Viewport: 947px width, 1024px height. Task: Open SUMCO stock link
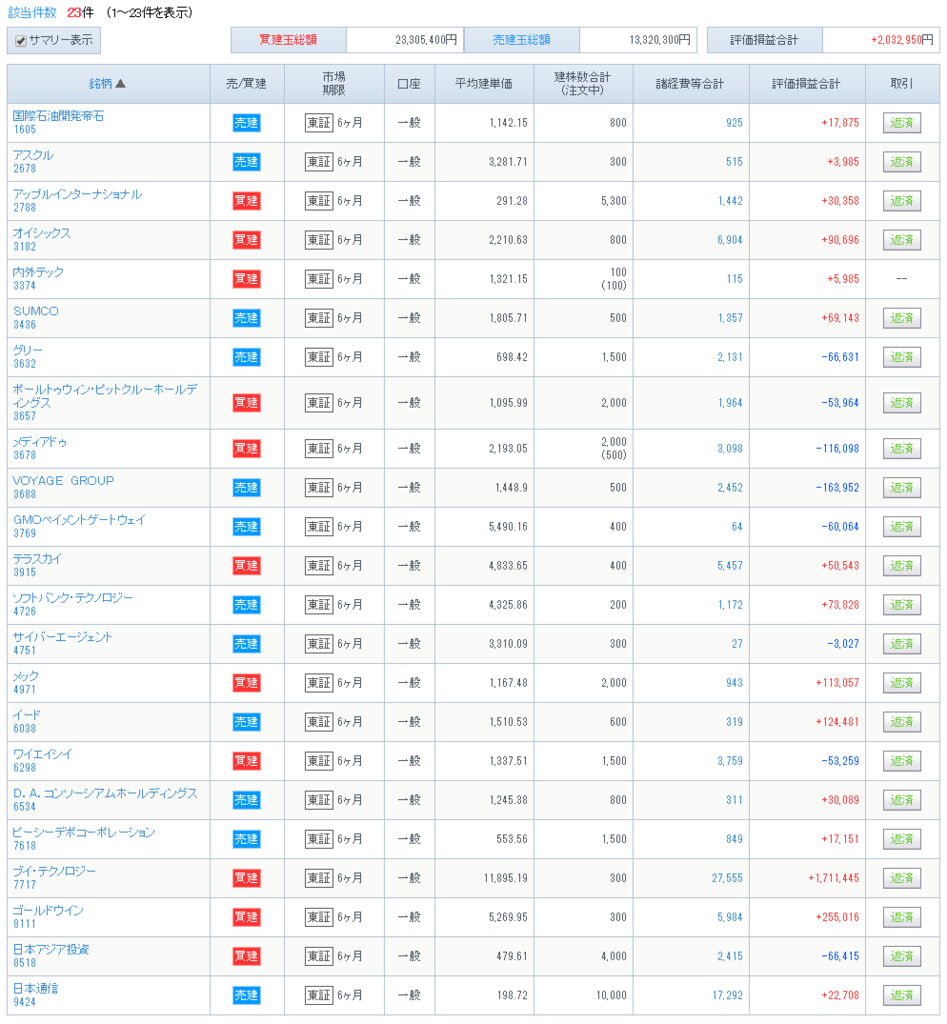(36, 312)
